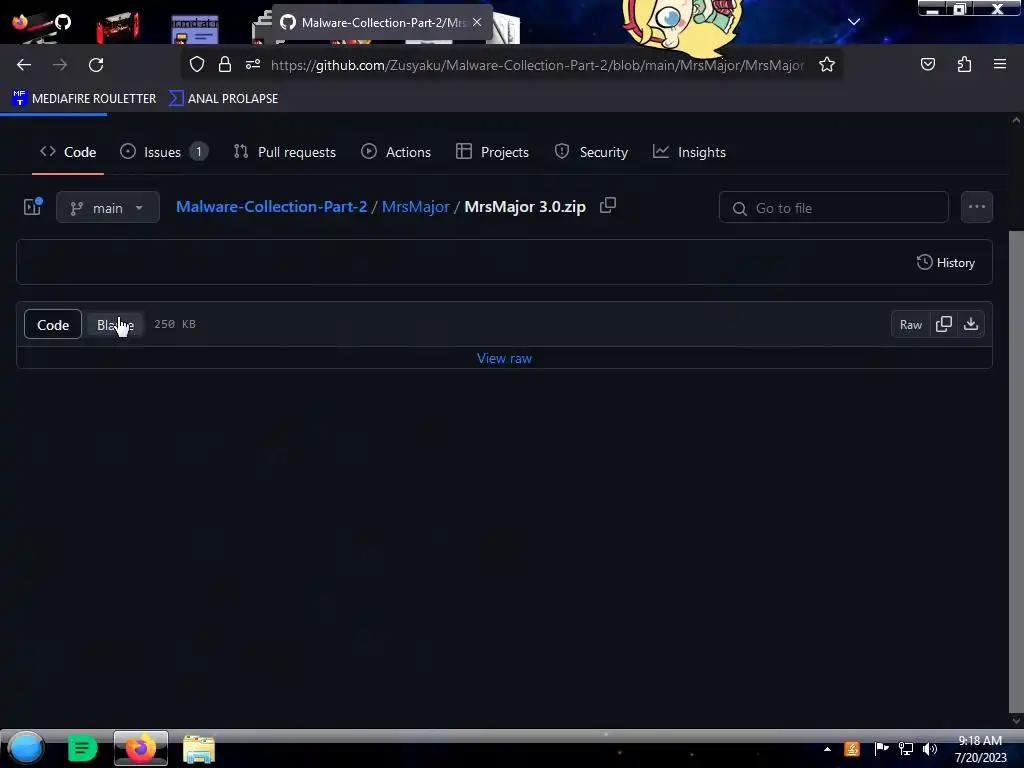
Task: Open the Action Center flag icon
Action: [881, 749]
